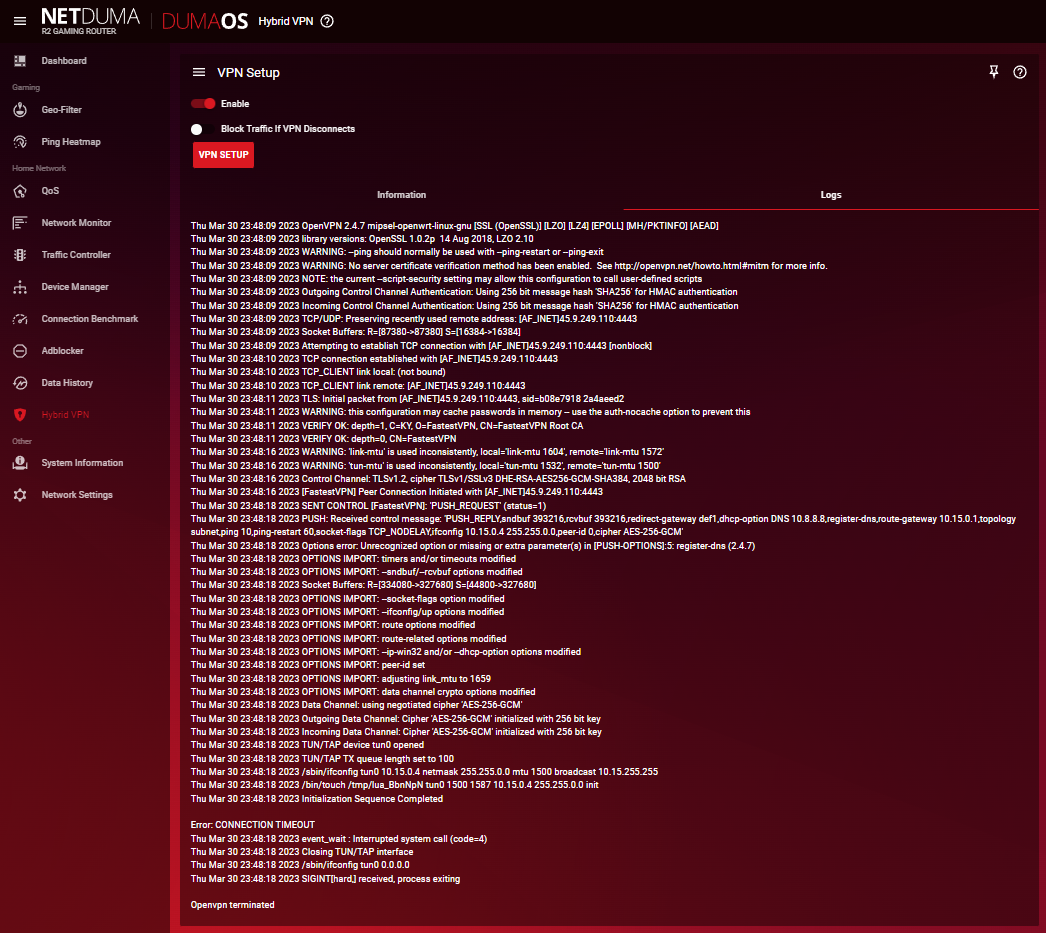Go to Network Monitor page
The image size is (1046, 933).
(x=76, y=223)
